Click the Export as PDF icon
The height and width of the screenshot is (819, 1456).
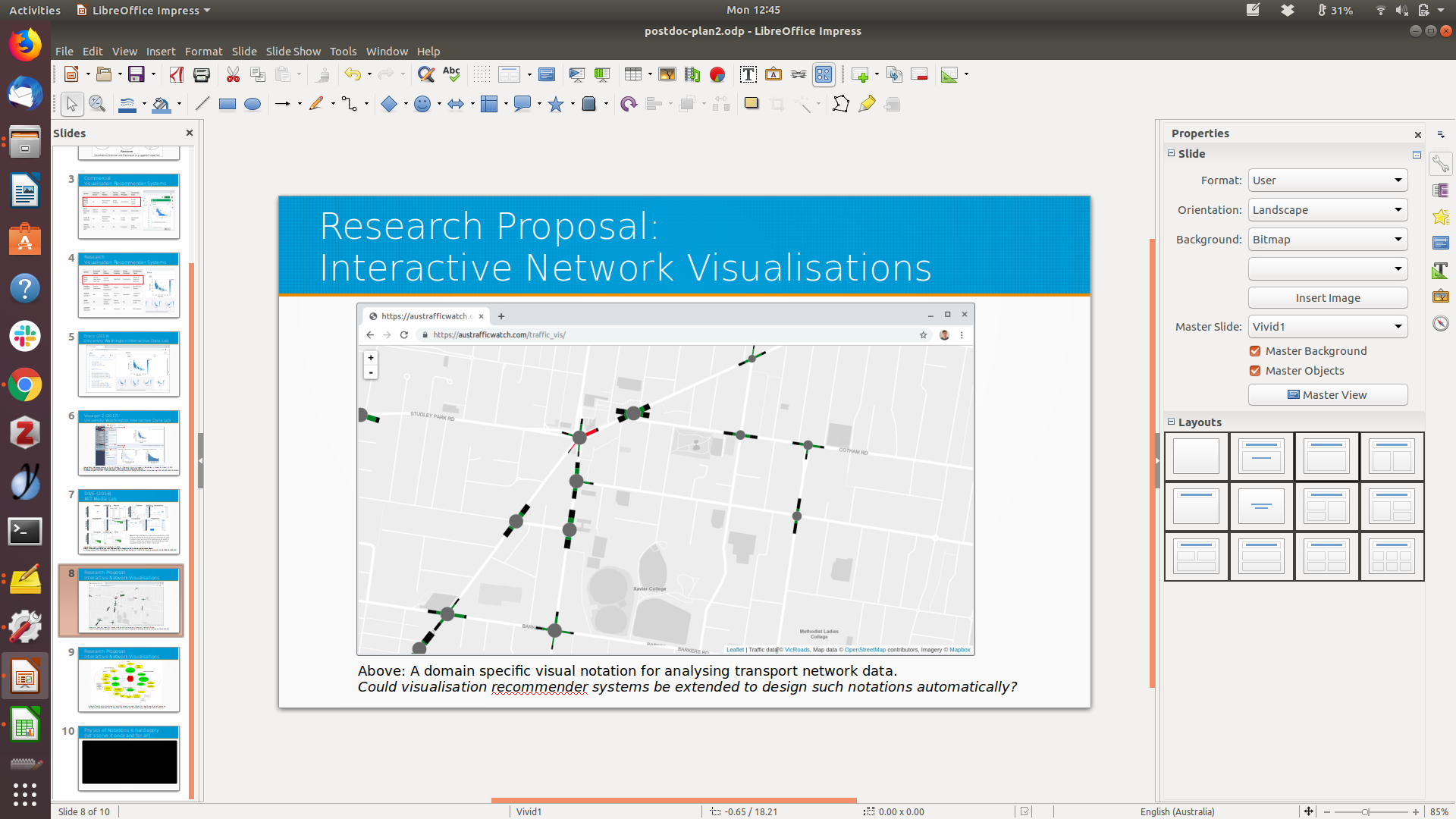[177, 74]
